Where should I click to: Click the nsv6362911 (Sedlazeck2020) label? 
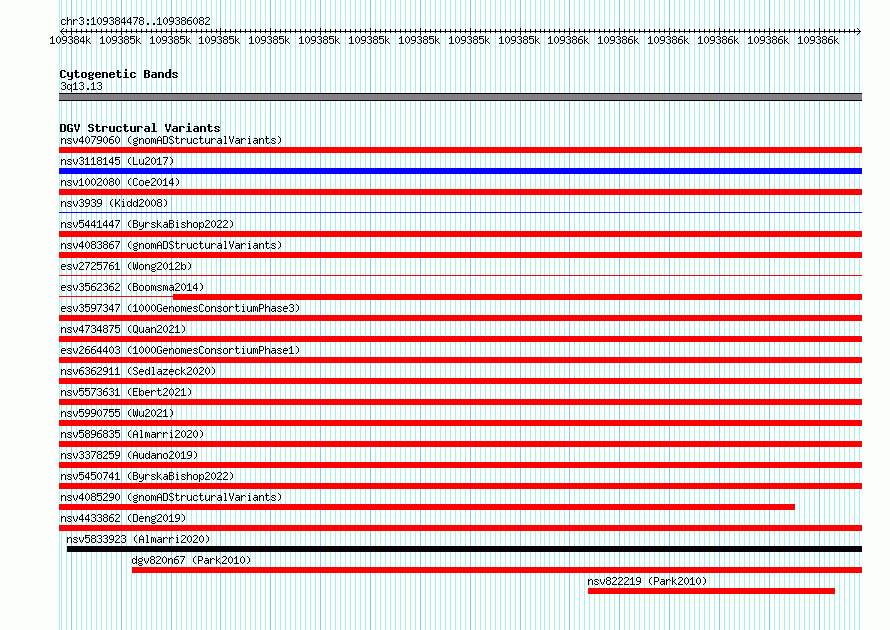coord(138,371)
